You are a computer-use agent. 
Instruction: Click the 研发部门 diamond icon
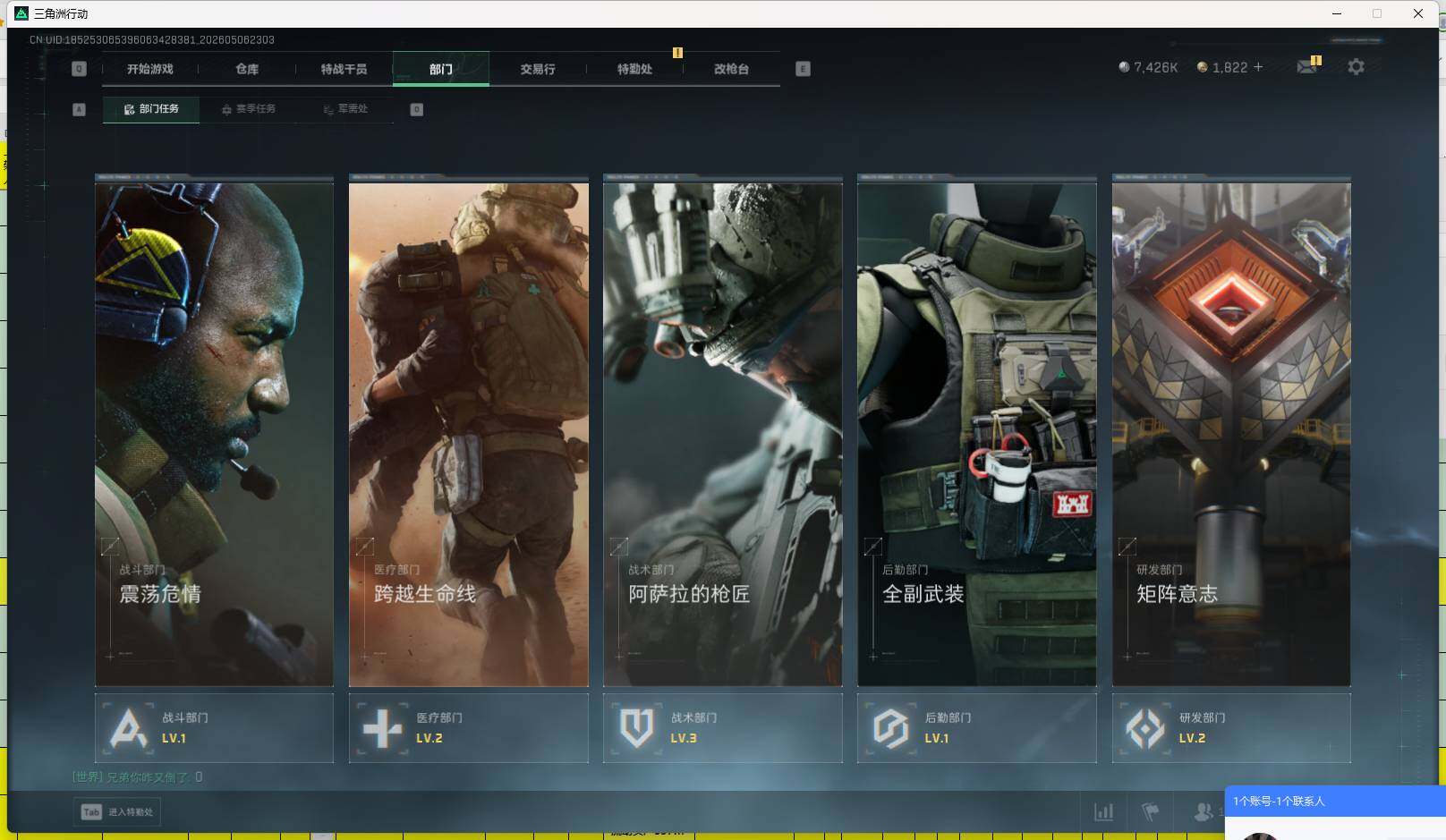coord(1145,728)
